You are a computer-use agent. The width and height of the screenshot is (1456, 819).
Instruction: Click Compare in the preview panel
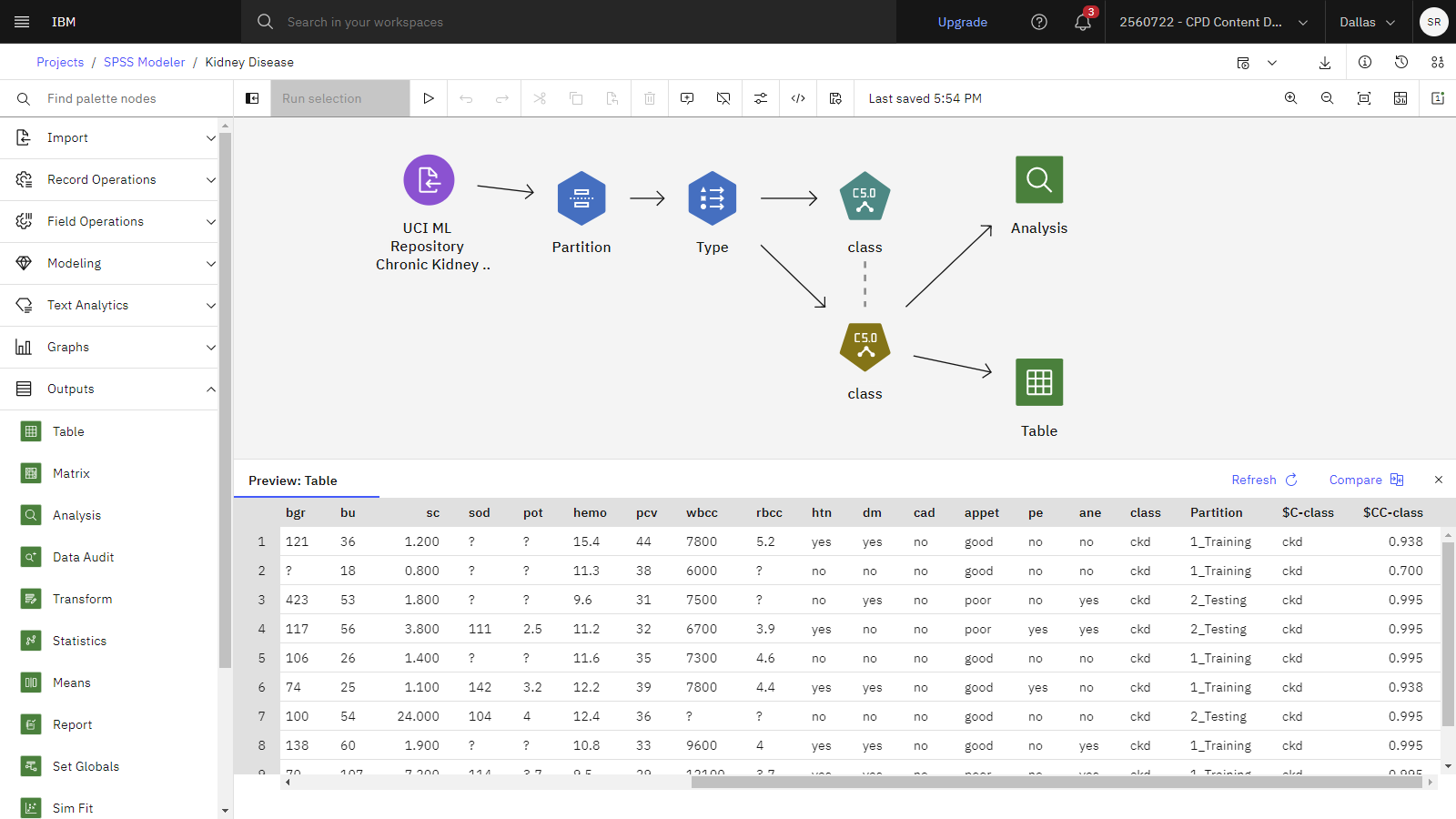[1367, 480]
